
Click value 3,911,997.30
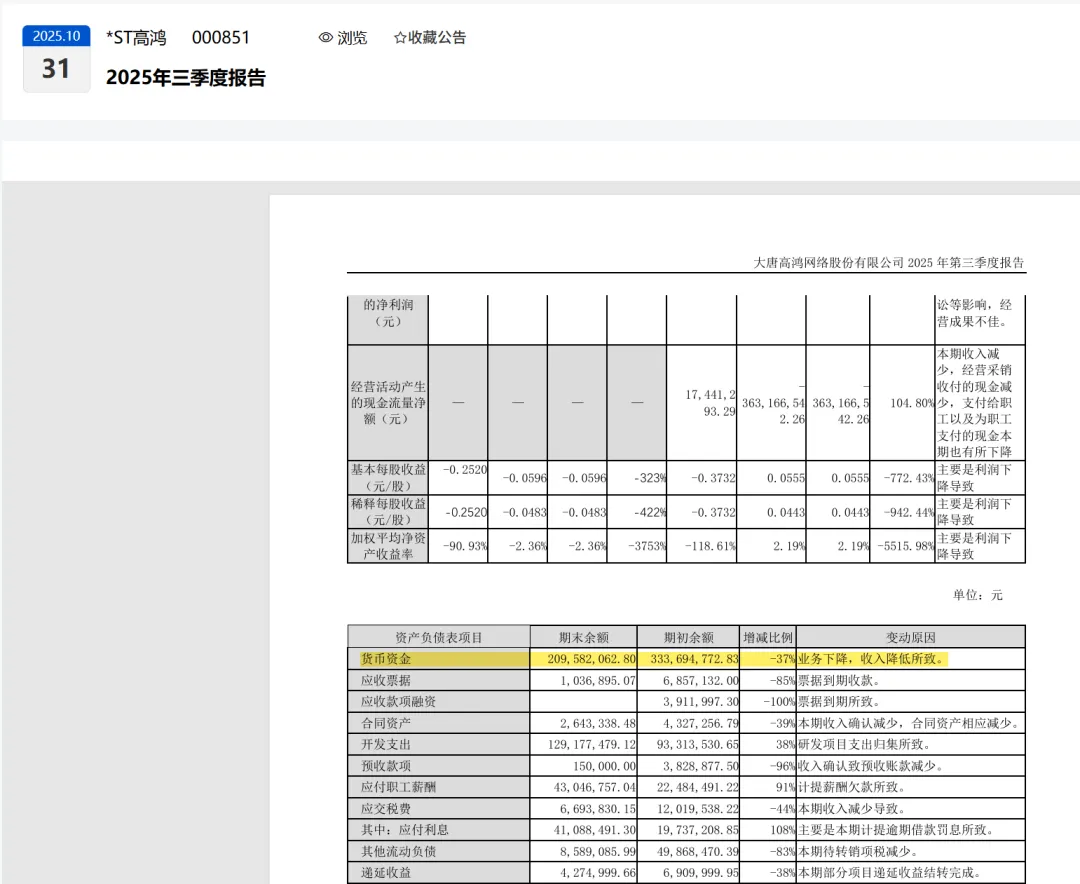700,701
